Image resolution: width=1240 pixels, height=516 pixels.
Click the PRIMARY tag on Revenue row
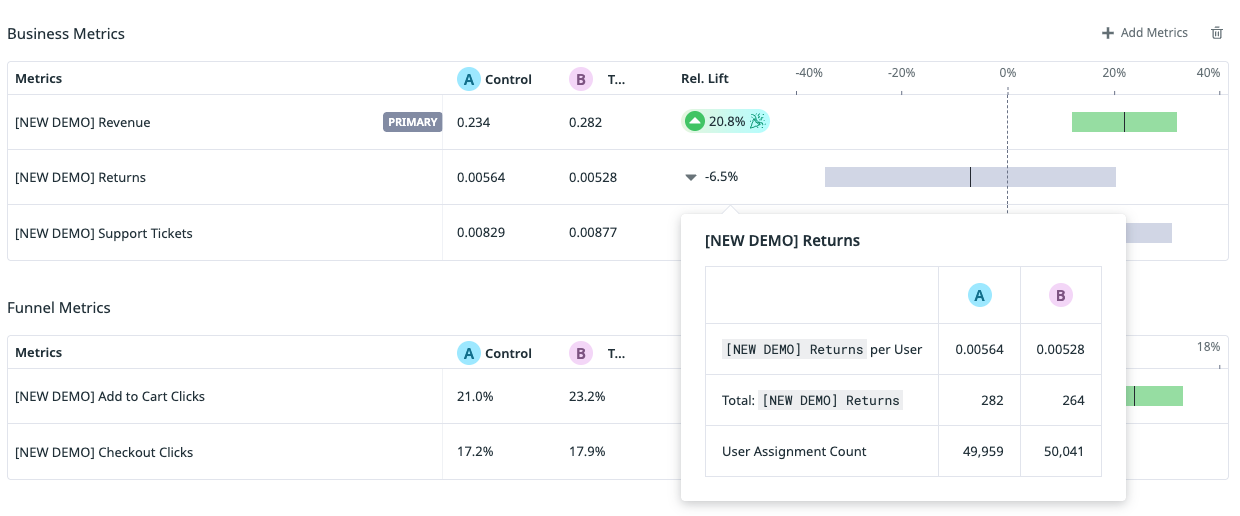click(x=412, y=122)
